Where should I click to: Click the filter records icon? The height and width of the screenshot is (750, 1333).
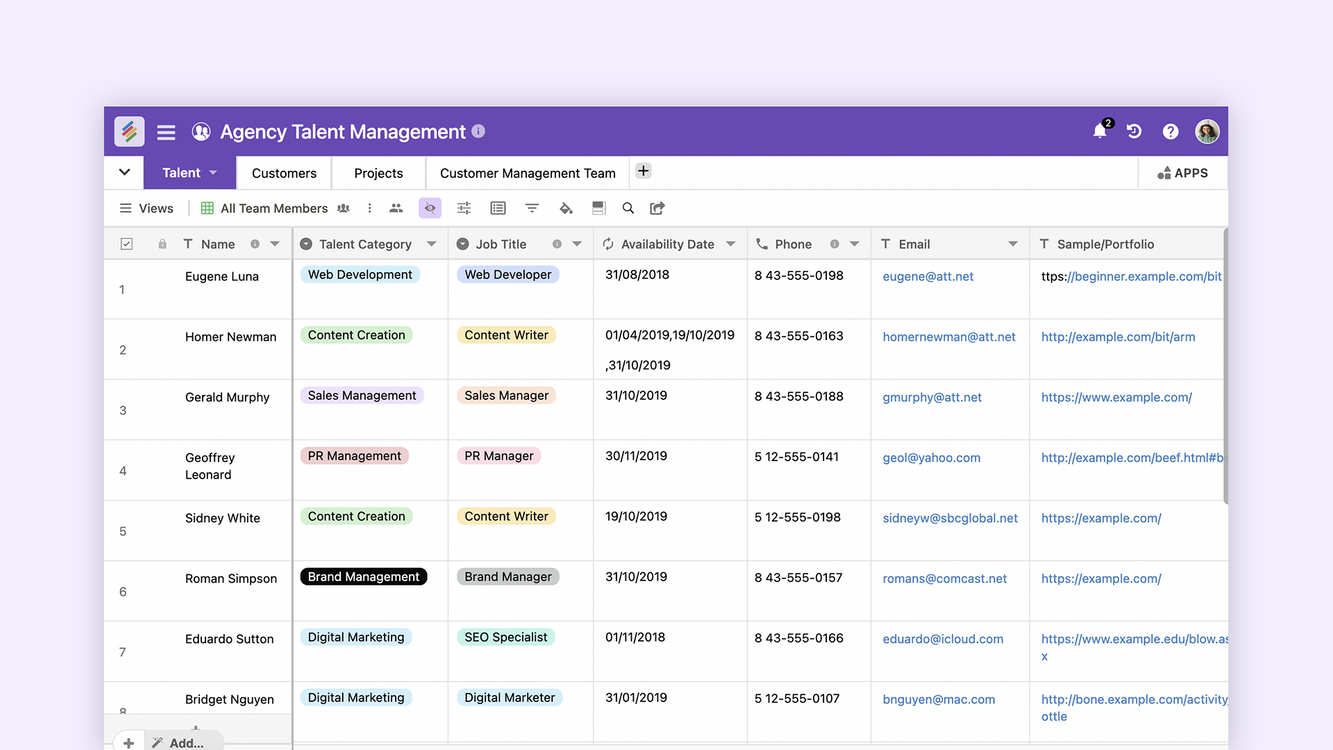pos(532,208)
